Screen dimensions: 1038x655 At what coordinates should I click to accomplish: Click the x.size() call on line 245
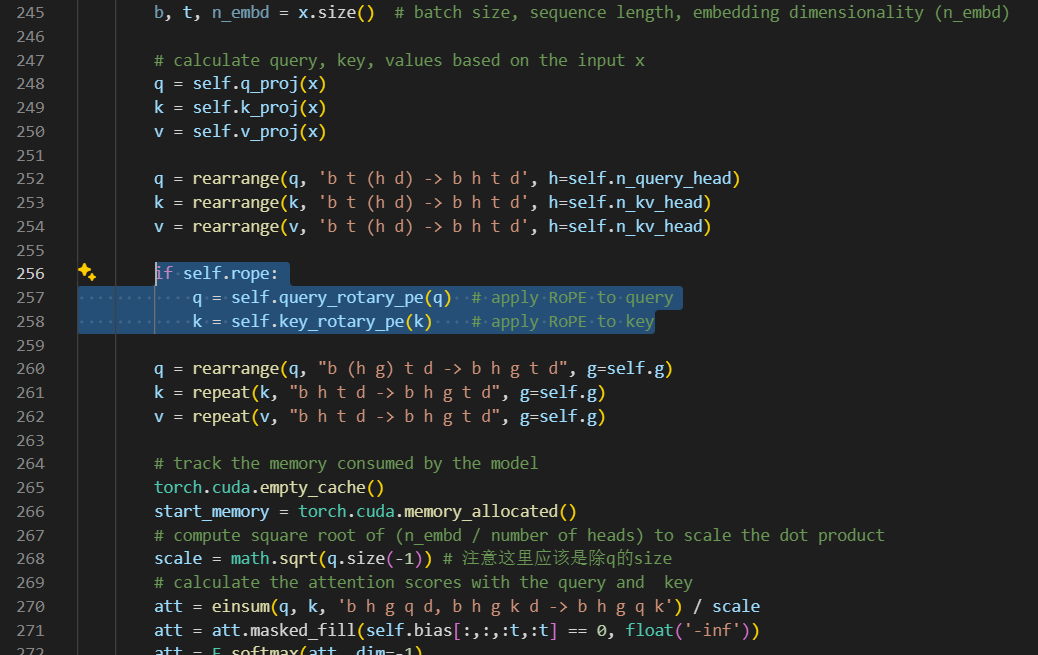pyautogui.click(x=336, y=13)
